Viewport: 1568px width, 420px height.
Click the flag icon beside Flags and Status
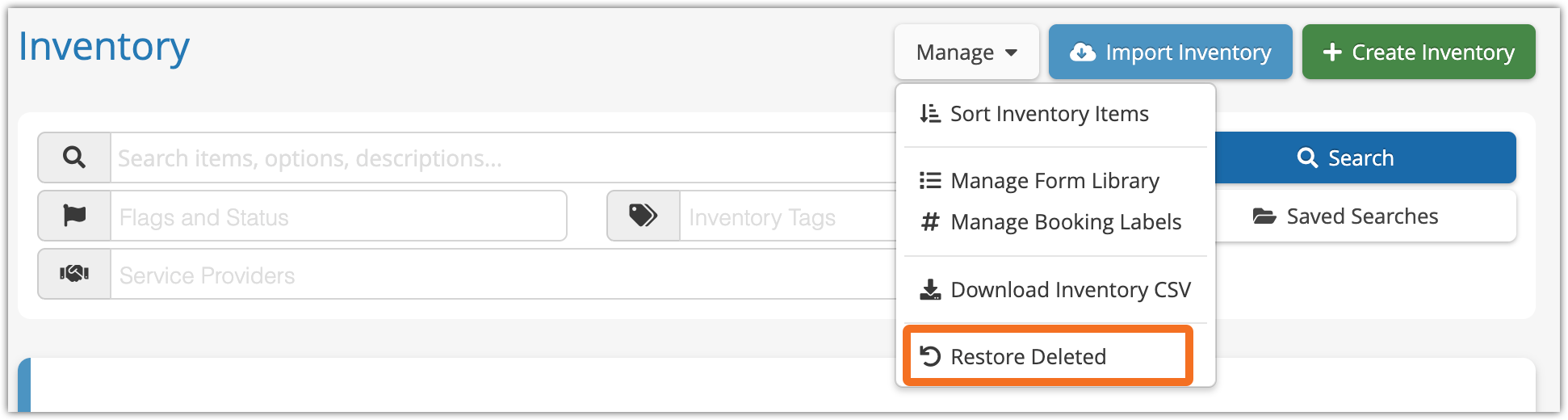(74, 216)
